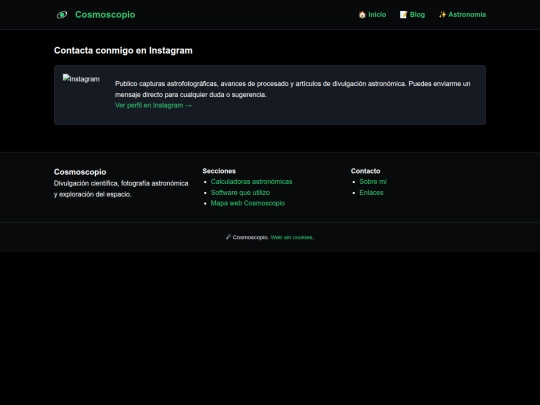Click the Divulgación científica footer description
The image size is (540, 405).
(121, 189)
